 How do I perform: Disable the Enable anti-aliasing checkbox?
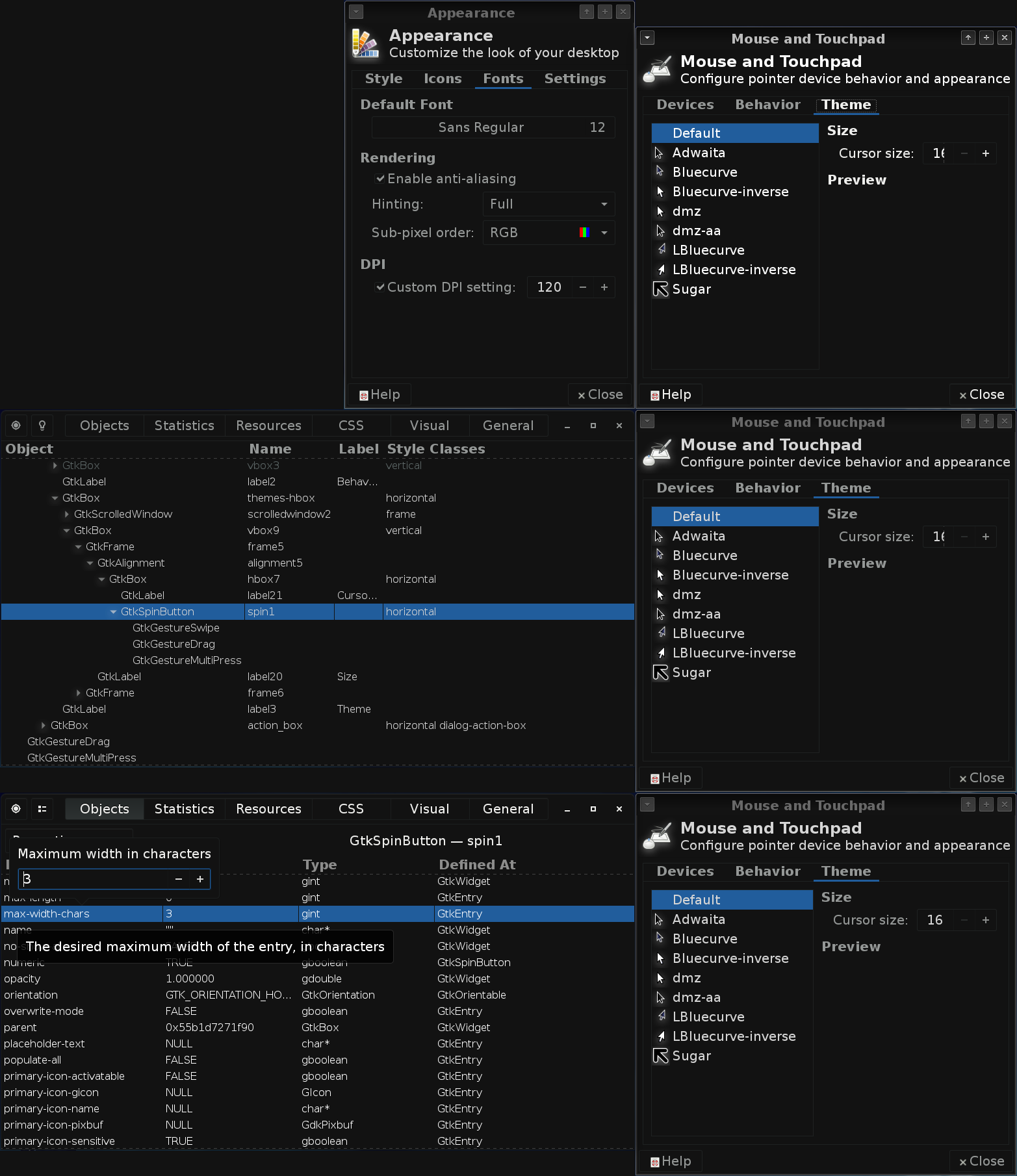[x=380, y=179]
